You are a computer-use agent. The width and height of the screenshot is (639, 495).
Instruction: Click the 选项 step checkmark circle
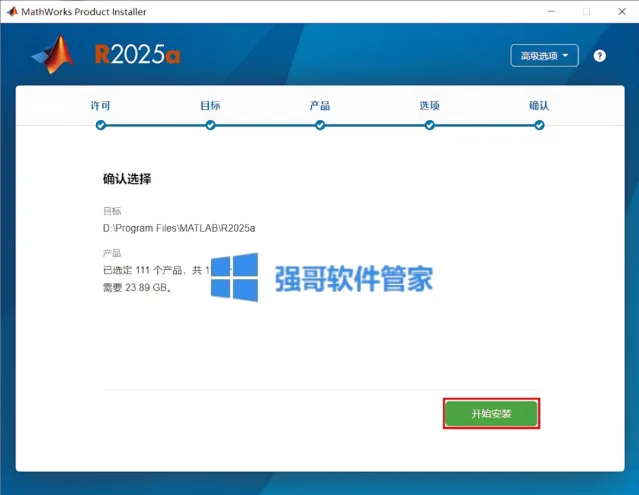point(430,125)
